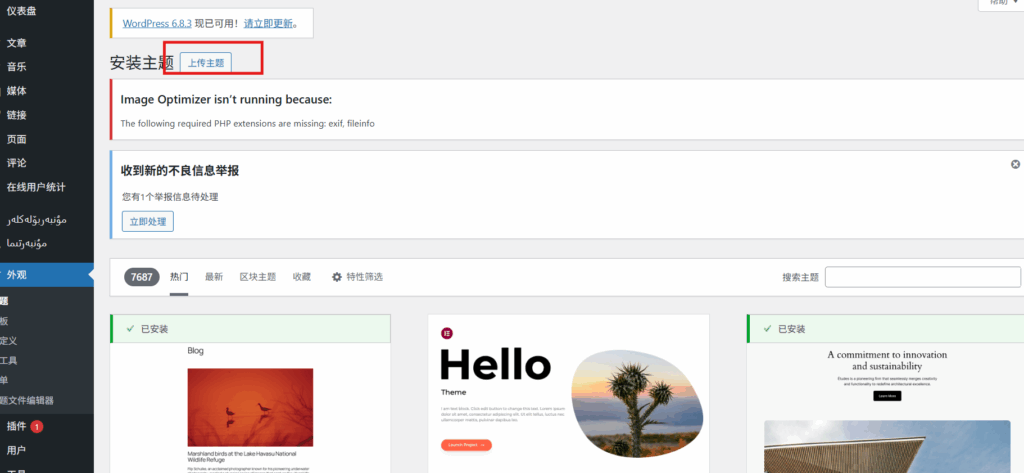Image resolution: width=1024 pixels, height=473 pixels.
Task: Select the Hello theme preview thumbnail
Action: click(568, 400)
